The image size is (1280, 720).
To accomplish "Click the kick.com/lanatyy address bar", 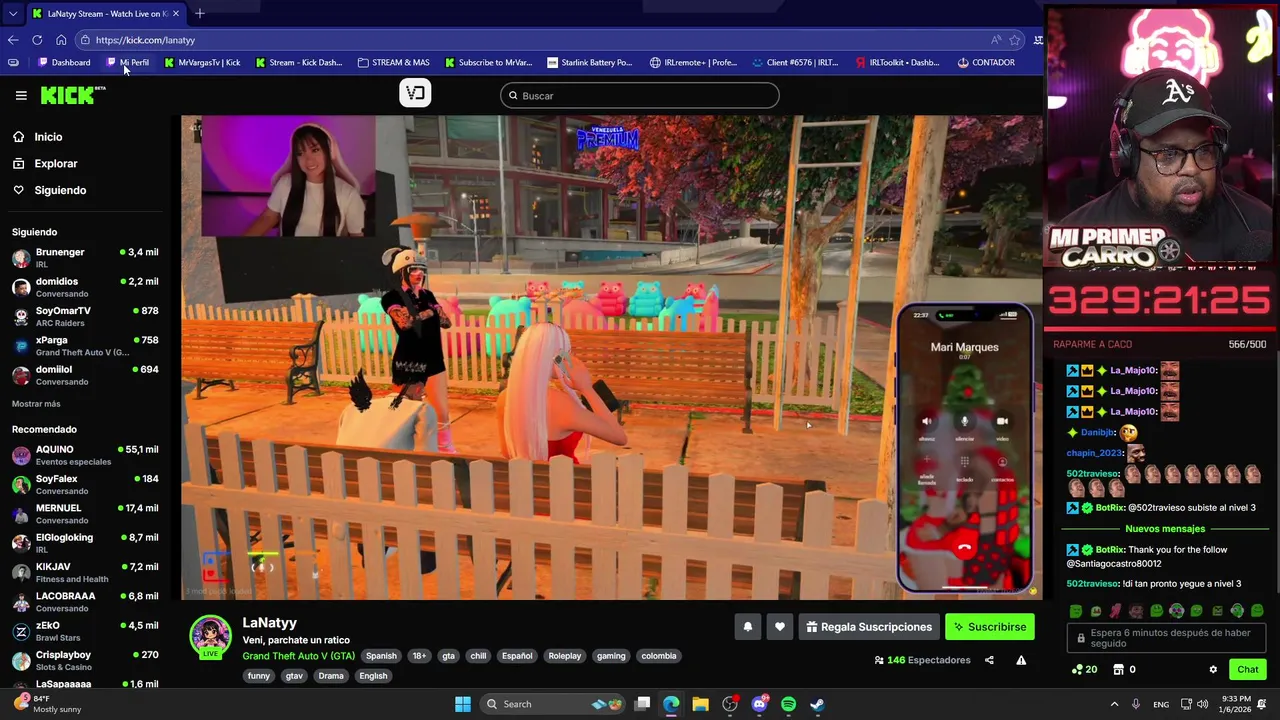I will 540,40.
